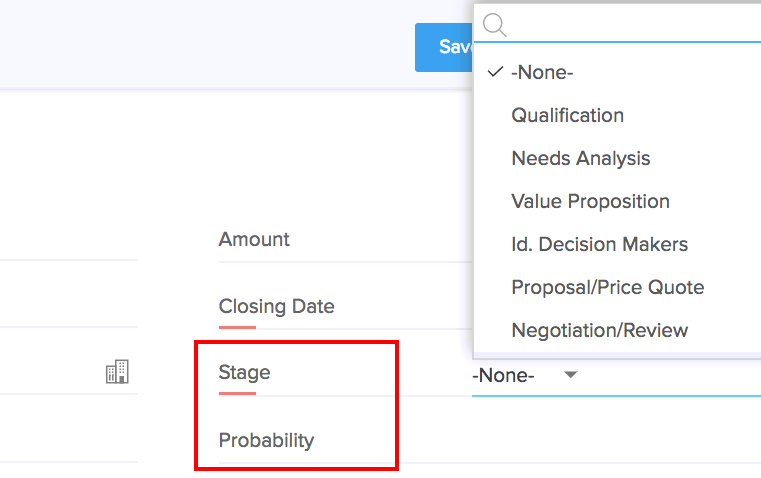Click the Amount field label
The image size is (761, 478).
click(254, 239)
